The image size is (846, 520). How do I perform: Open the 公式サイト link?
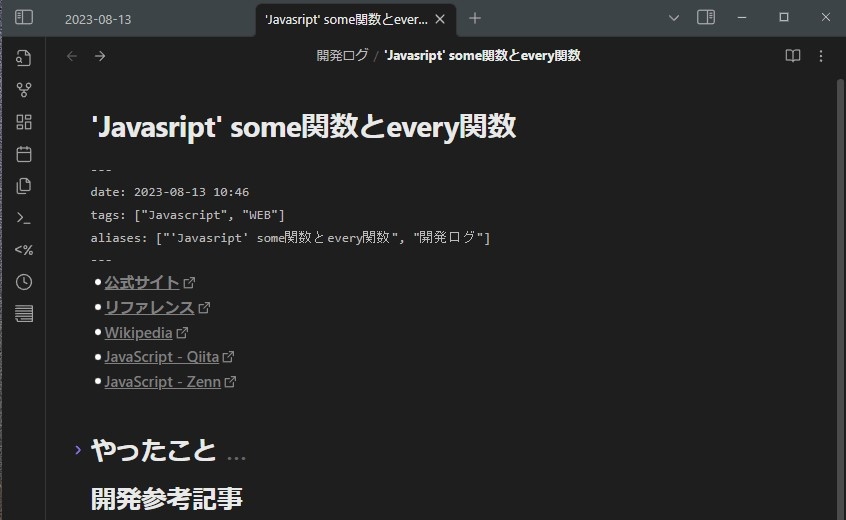pos(142,282)
